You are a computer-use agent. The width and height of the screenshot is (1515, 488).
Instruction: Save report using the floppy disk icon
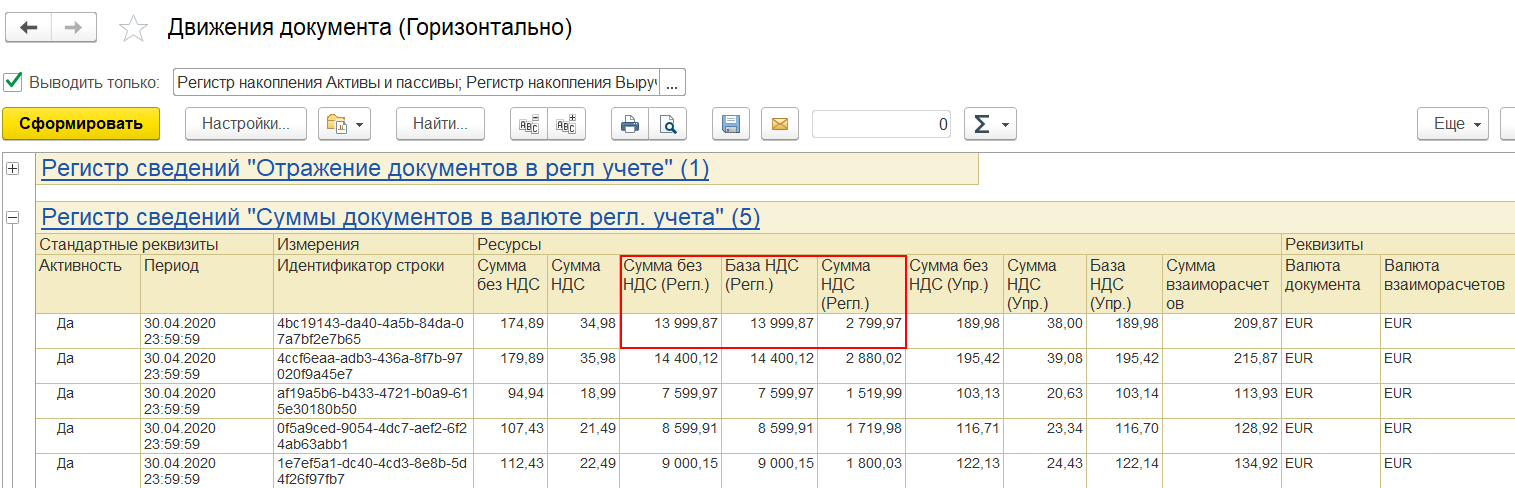(x=731, y=124)
